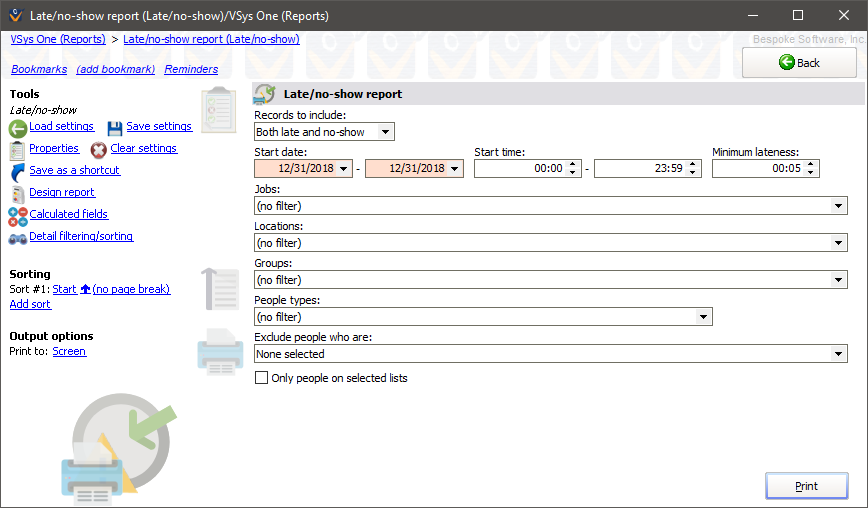Viewport: 868px width, 508px height.
Task: Click the Start sort field link
Action: pos(65,289)
